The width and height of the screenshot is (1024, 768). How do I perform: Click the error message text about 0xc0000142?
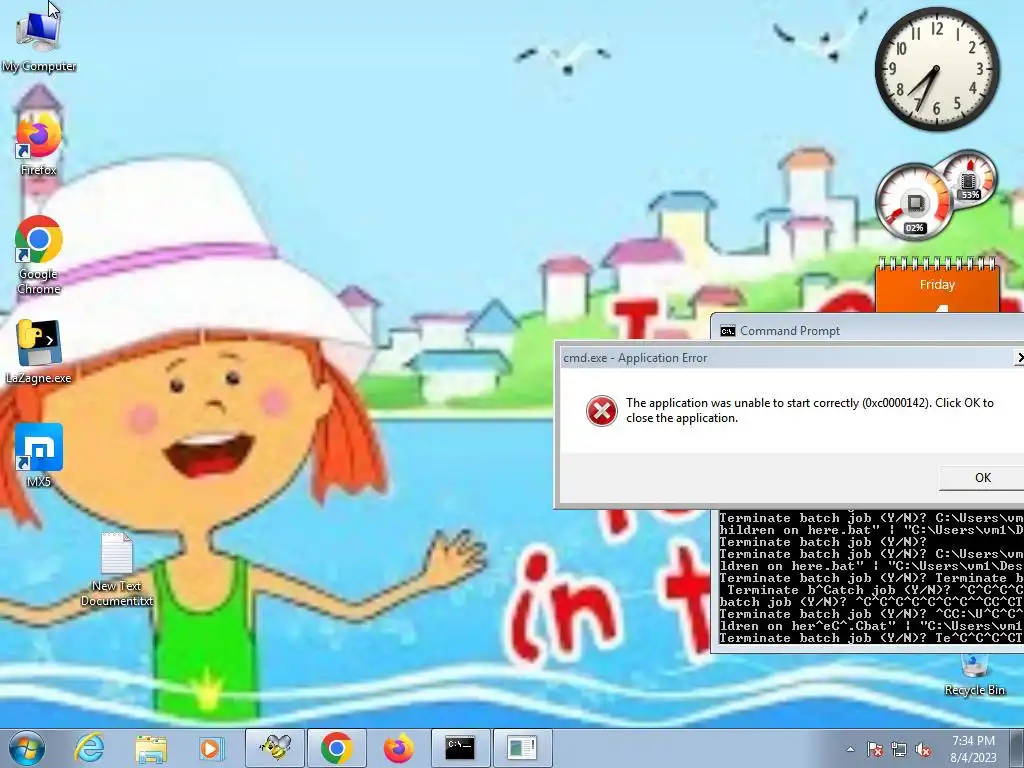tap(810, 410)
